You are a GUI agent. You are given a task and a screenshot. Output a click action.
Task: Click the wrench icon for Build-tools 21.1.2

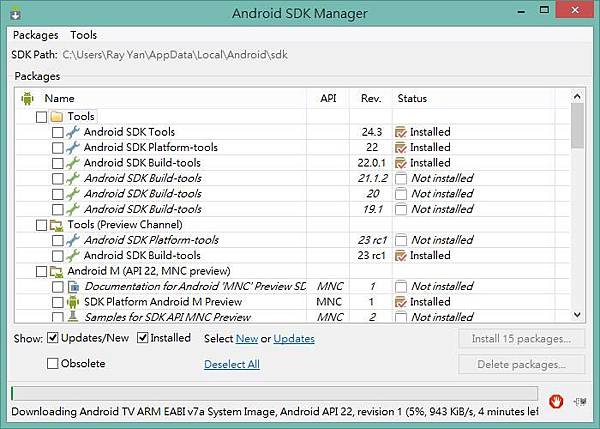(x=73, y=178)
